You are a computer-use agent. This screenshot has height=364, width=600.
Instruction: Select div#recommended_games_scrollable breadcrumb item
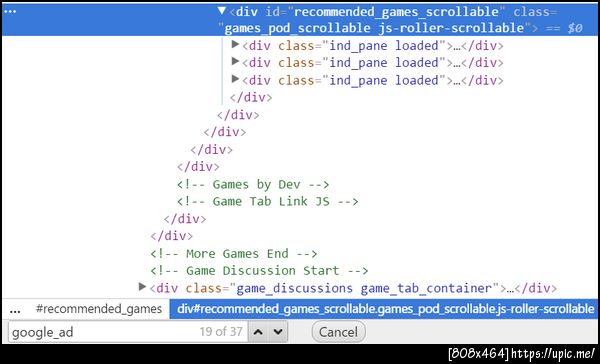point(384,309)
